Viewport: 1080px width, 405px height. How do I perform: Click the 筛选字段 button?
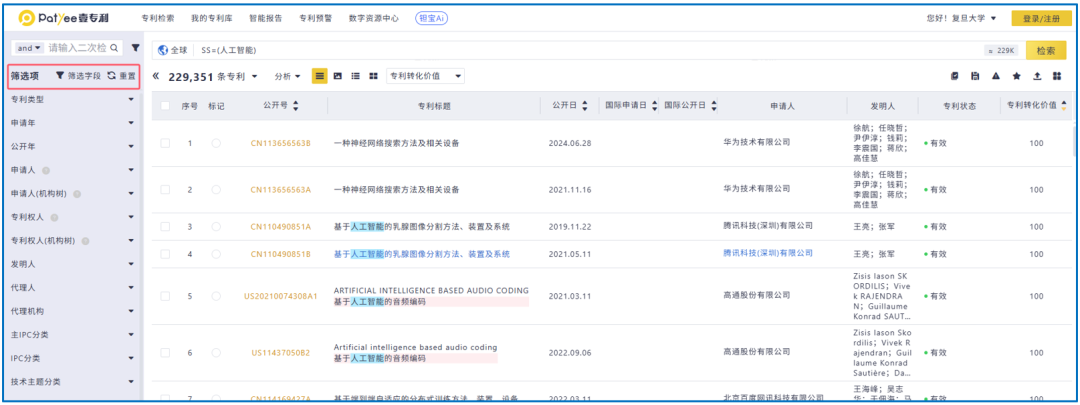coord(79,76)
